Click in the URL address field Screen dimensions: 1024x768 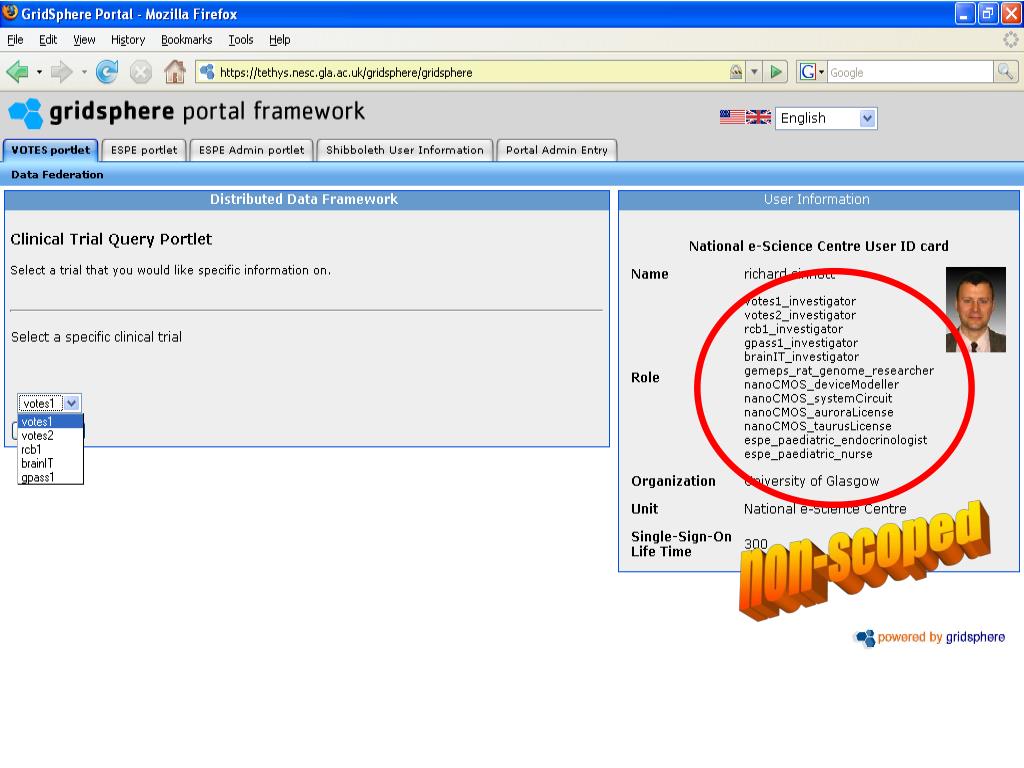coord(470,72)
